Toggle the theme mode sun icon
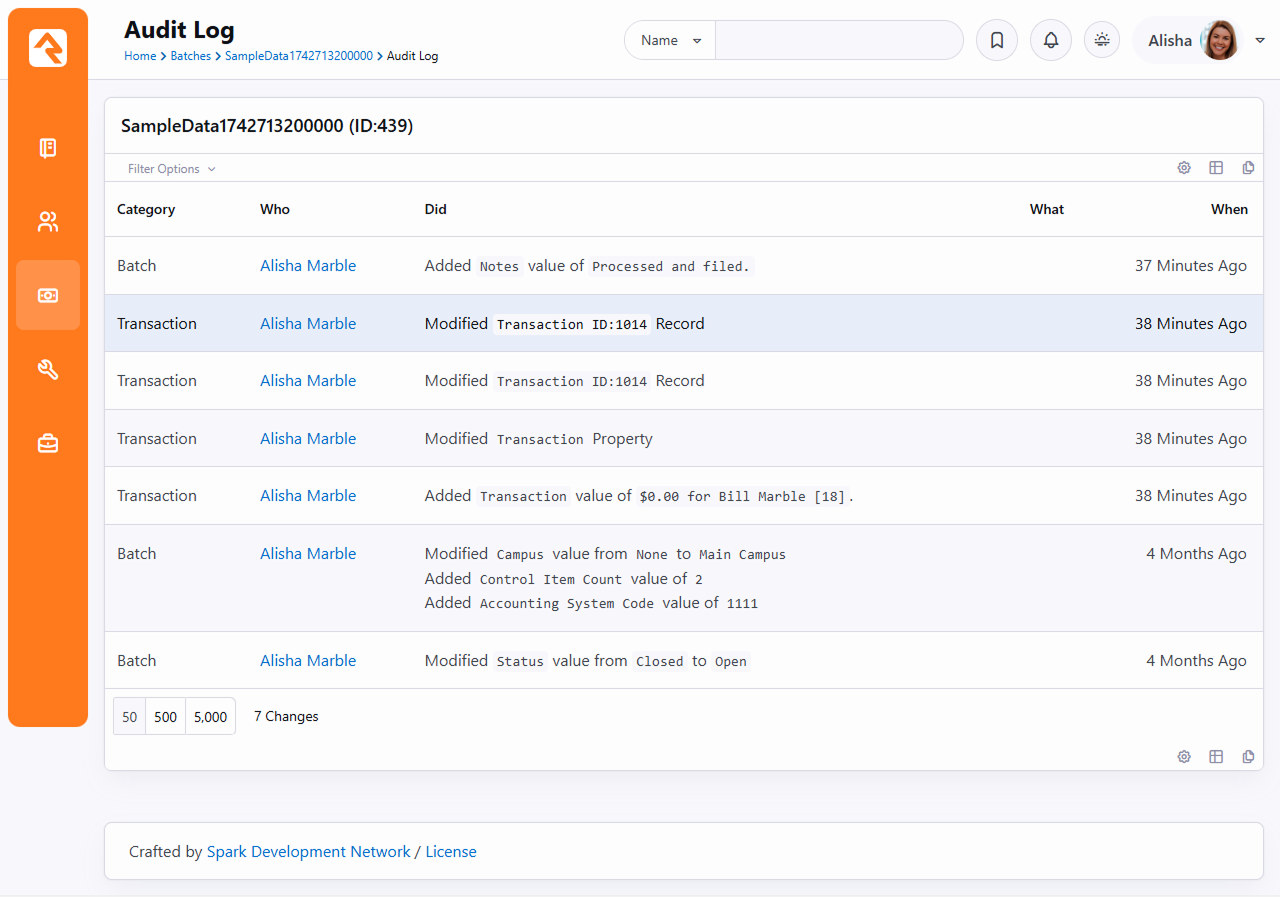 point(1102,40)
